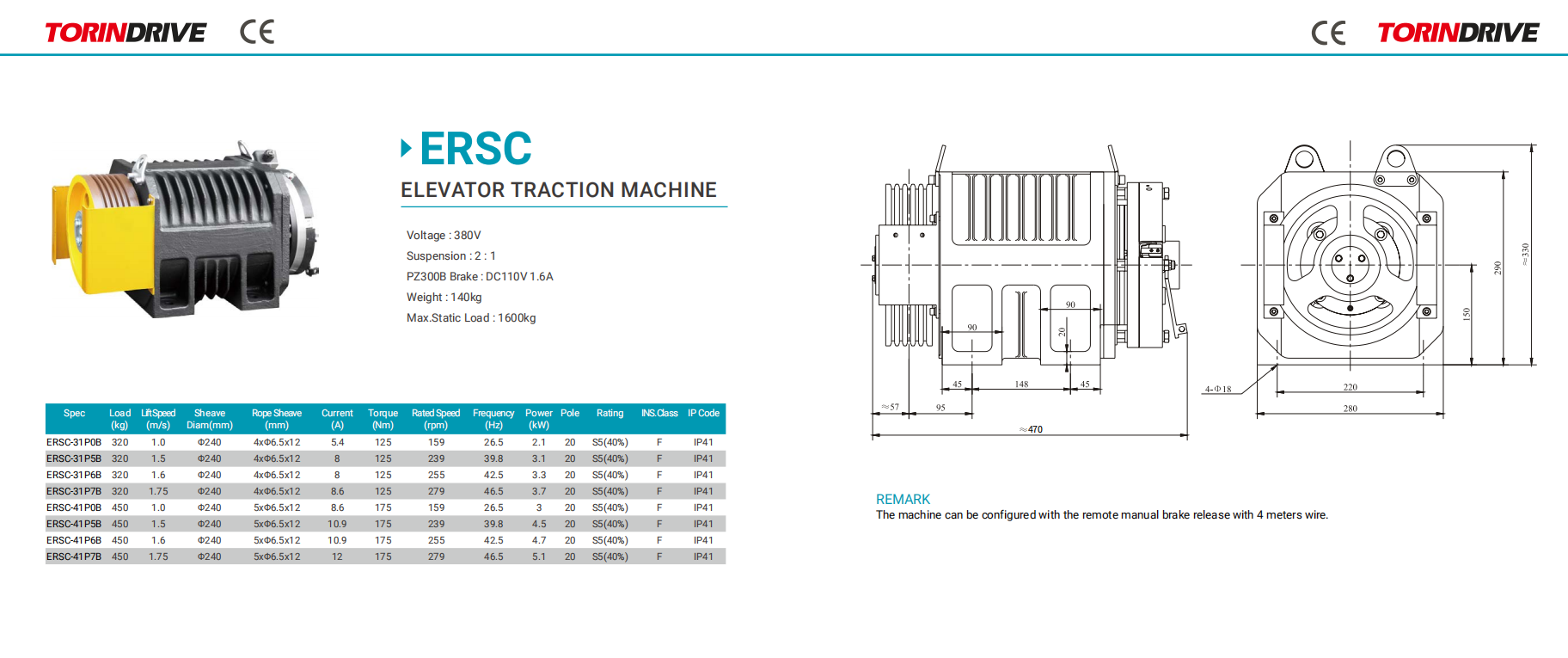Click power value 3.7 in ERSC-31P7B row

tap(539, 492)
